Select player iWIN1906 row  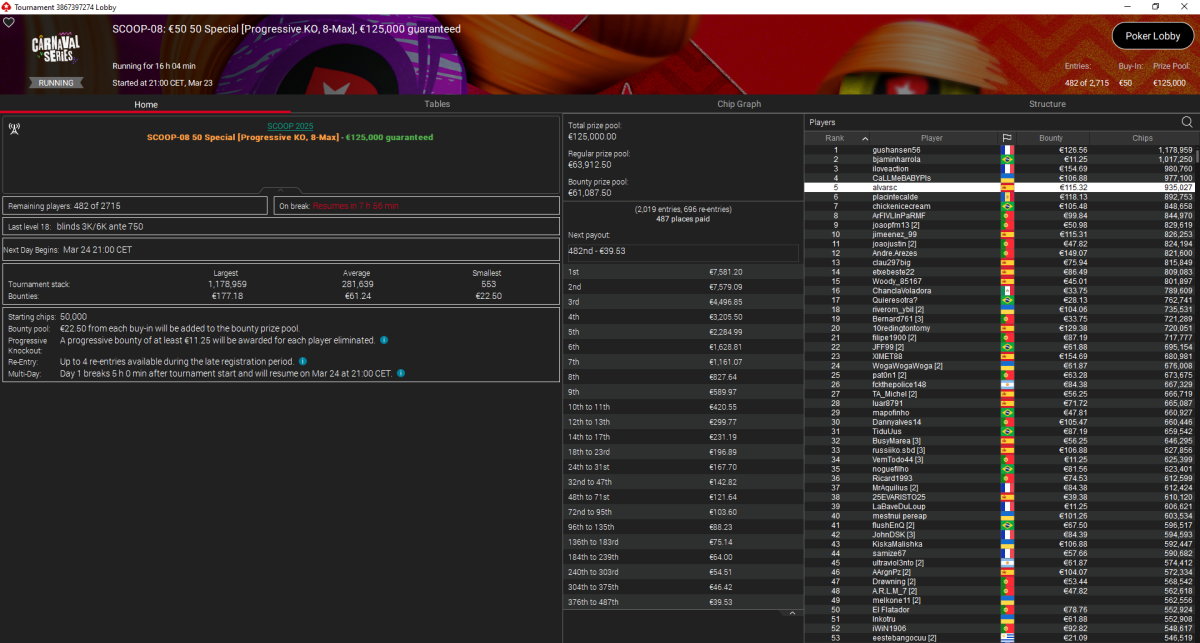coord(1000,628)
